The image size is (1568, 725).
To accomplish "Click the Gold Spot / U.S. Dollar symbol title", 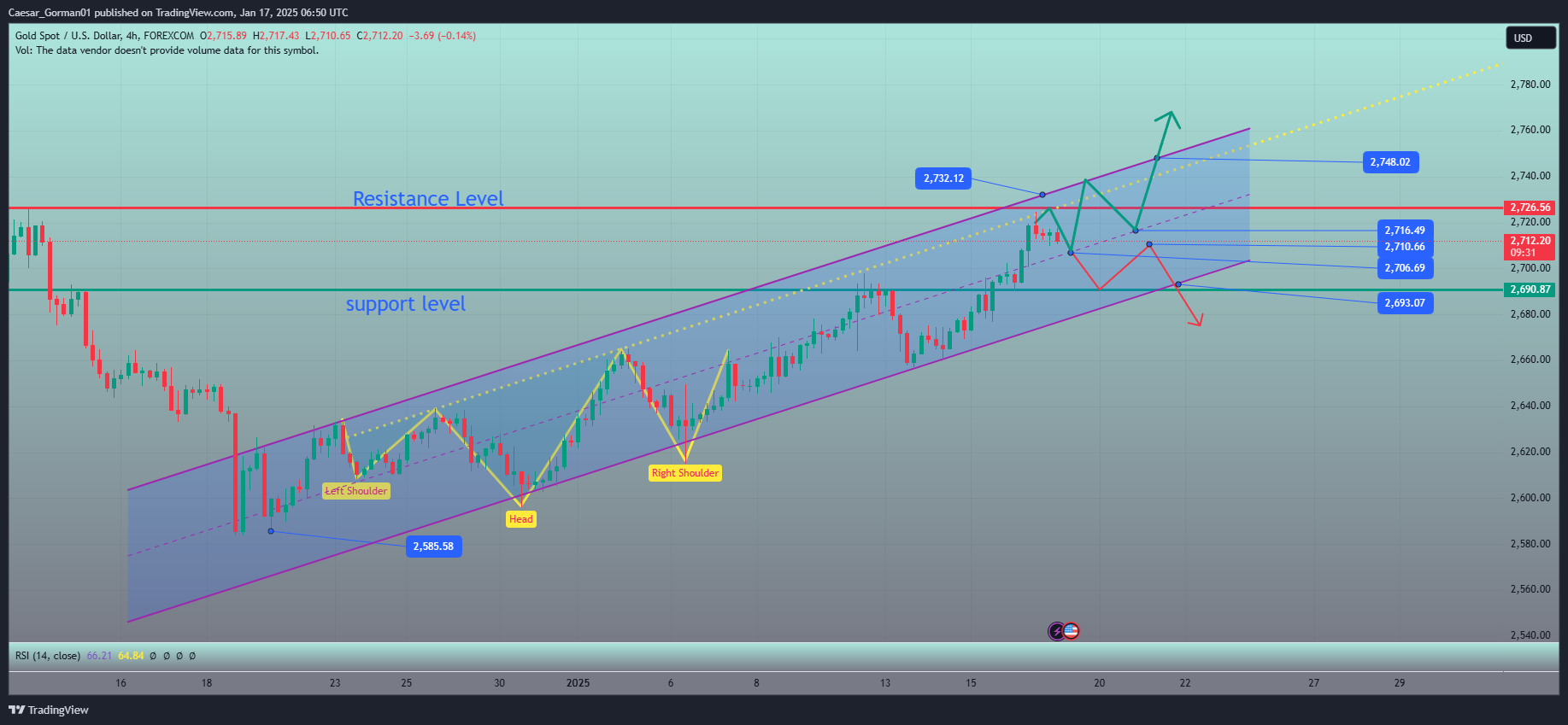I will (104, 36).
